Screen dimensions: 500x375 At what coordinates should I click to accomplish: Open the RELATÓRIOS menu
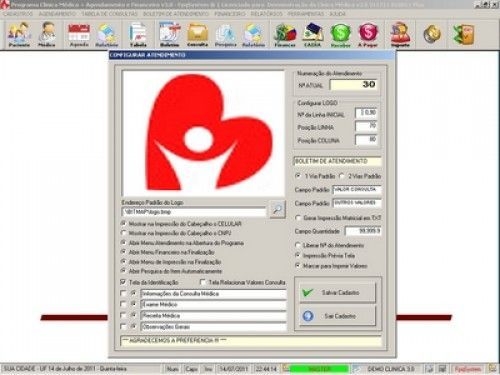(266, 14)
